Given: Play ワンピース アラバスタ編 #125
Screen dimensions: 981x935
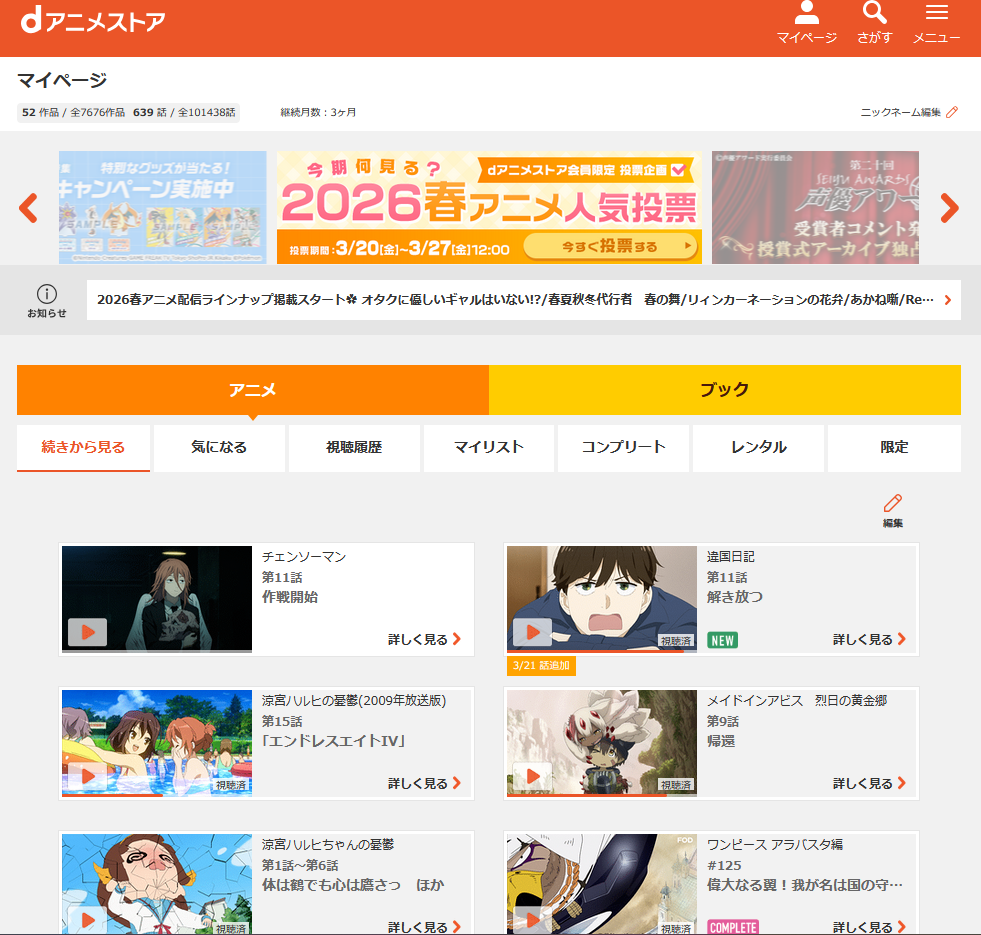Looking at the screenshot, I should tap(532, 919).
